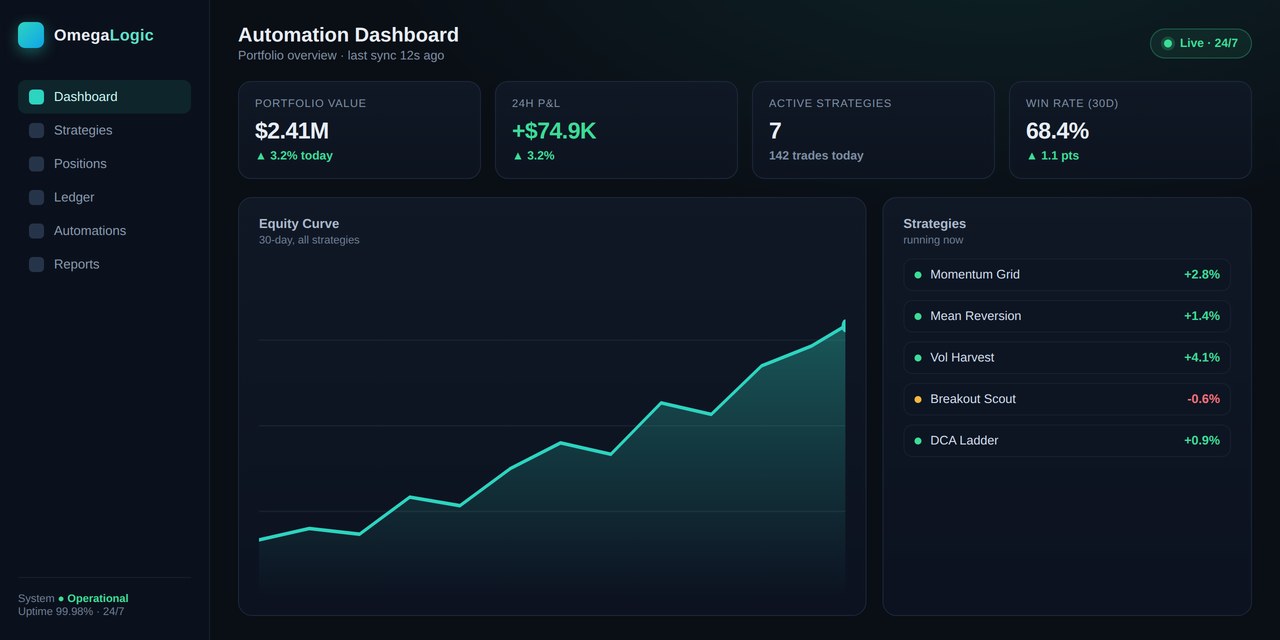Image resolution: width=1280 pixels, height=640 pixels.
Task: Select the Momentum Grid strategy row
Action: click(x=1067, y=274)
